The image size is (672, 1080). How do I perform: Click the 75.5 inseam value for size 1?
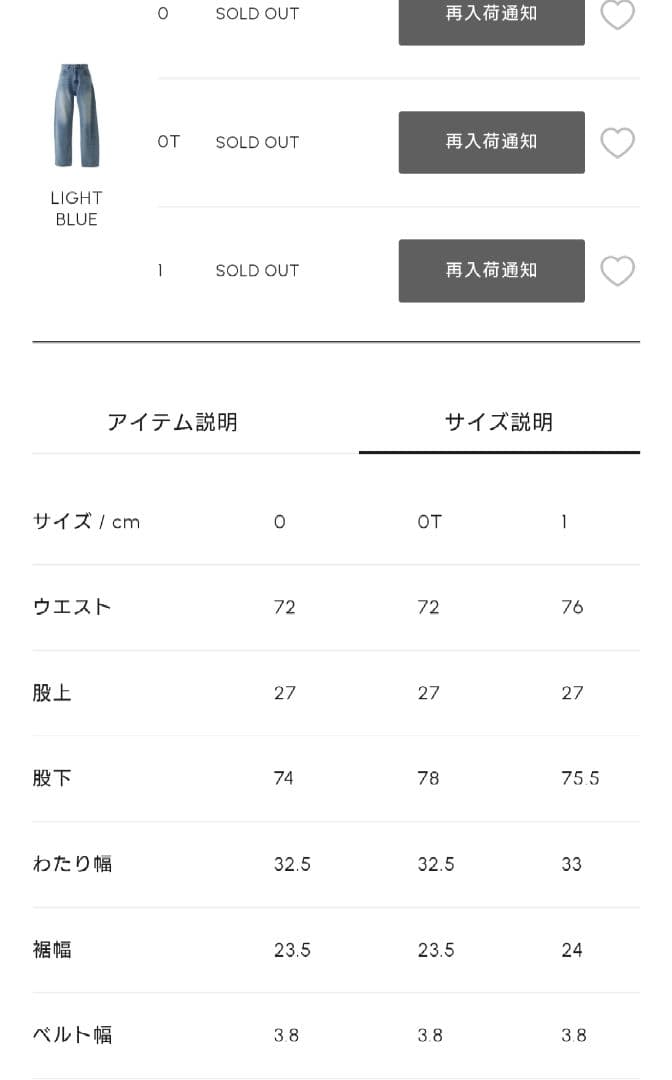(x=580, y=778)
